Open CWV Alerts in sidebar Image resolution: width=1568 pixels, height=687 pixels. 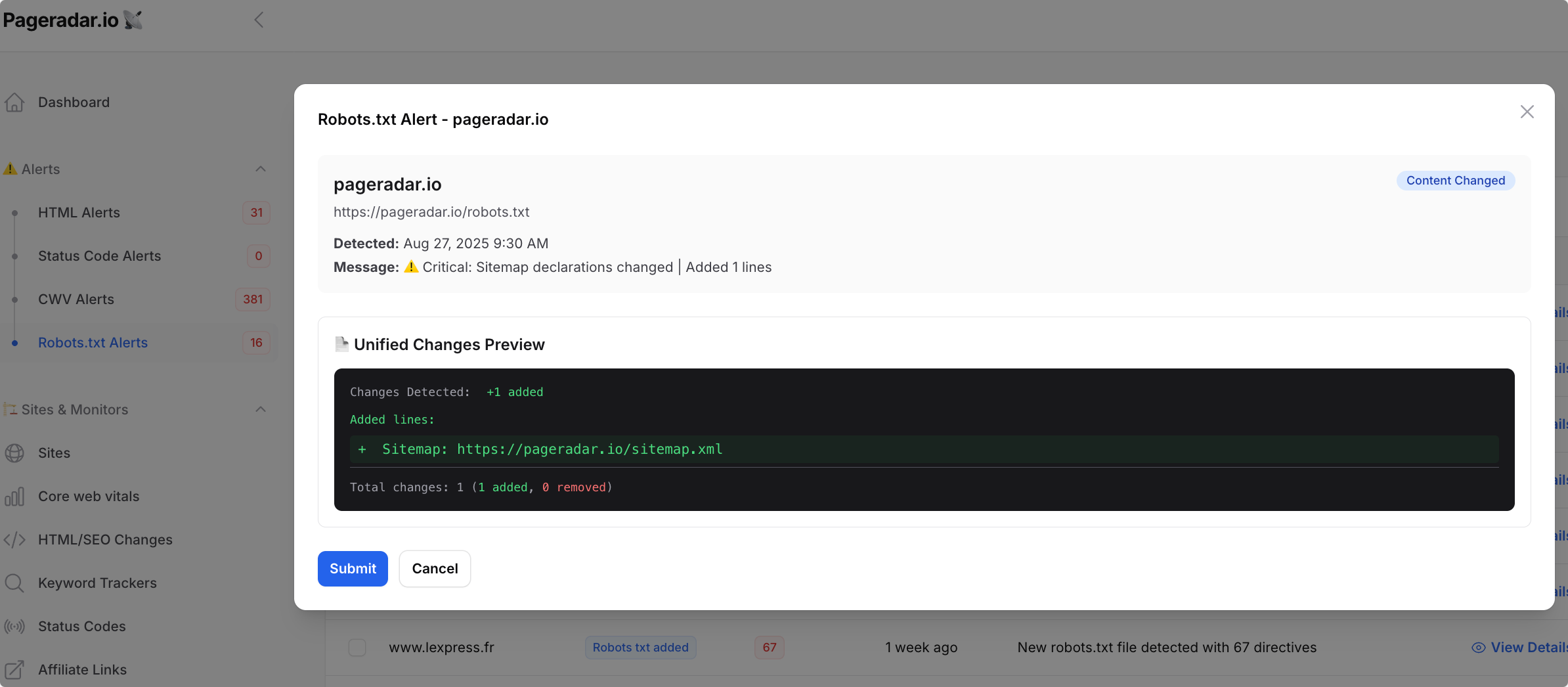(76, 299)
